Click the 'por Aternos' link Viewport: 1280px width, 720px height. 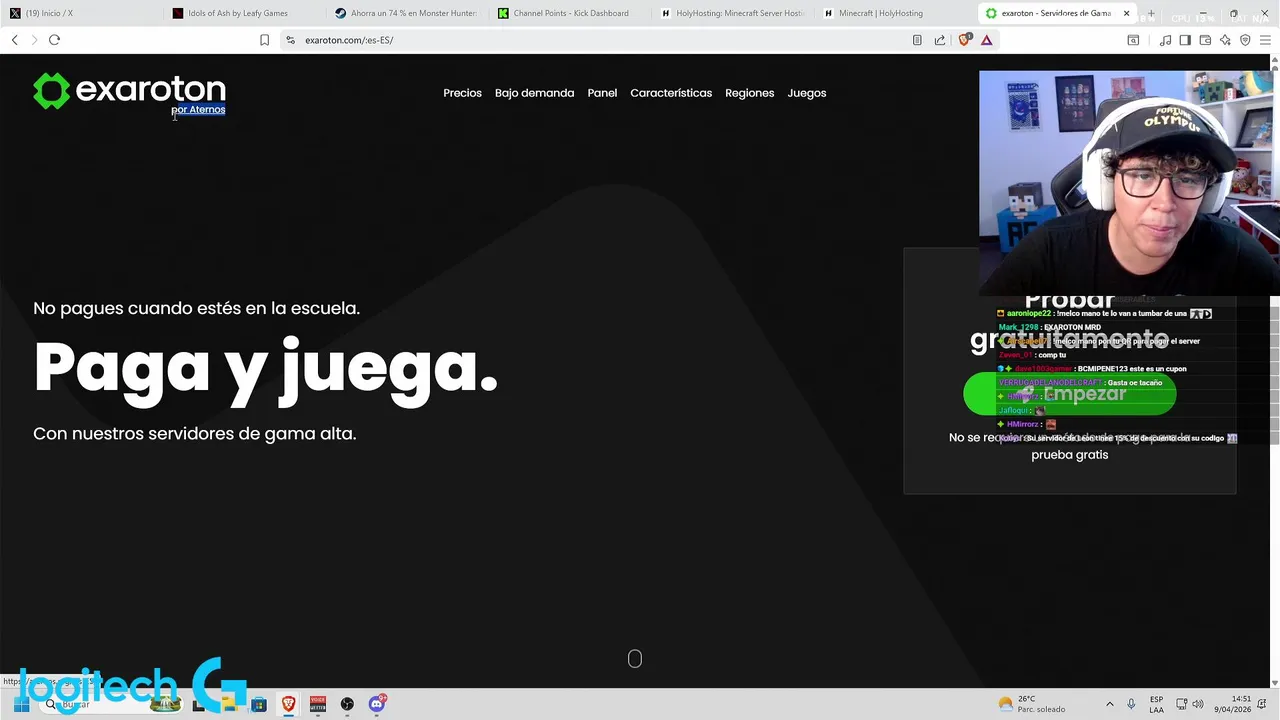tap(198, 110)
